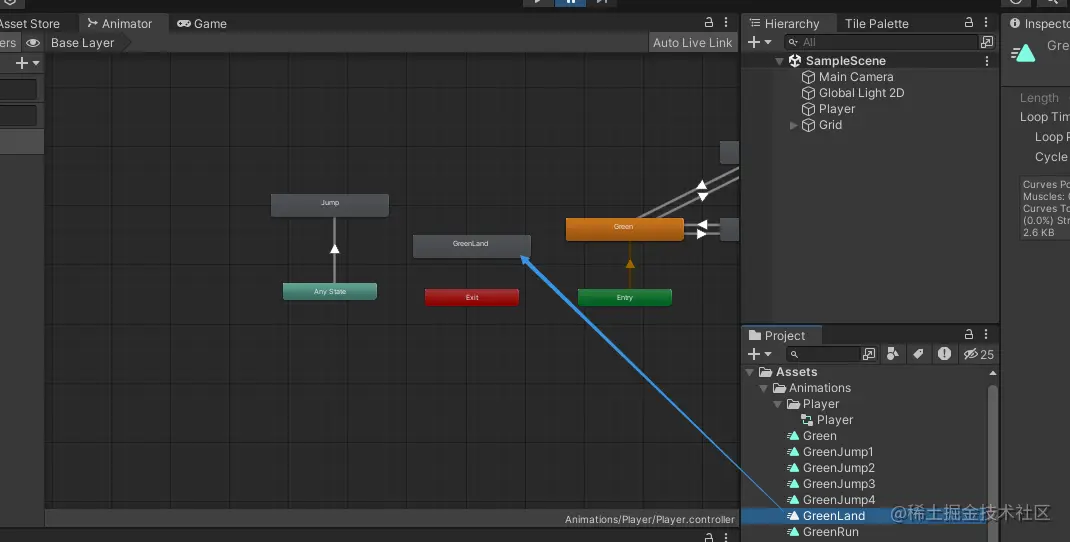Image resolution: width=1070 pixels, height=542 pixels.
Task: Lock the Animator window with the padlock
Action: (709, 22)
